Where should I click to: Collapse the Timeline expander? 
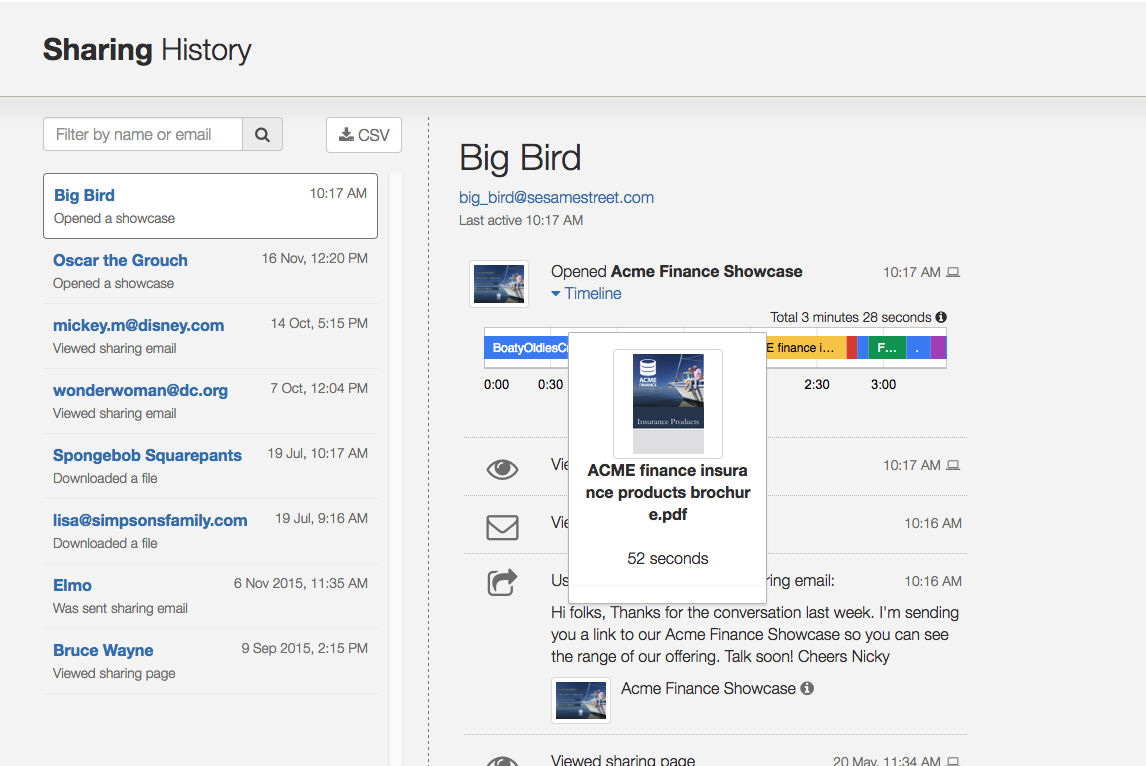coord(587,294)
